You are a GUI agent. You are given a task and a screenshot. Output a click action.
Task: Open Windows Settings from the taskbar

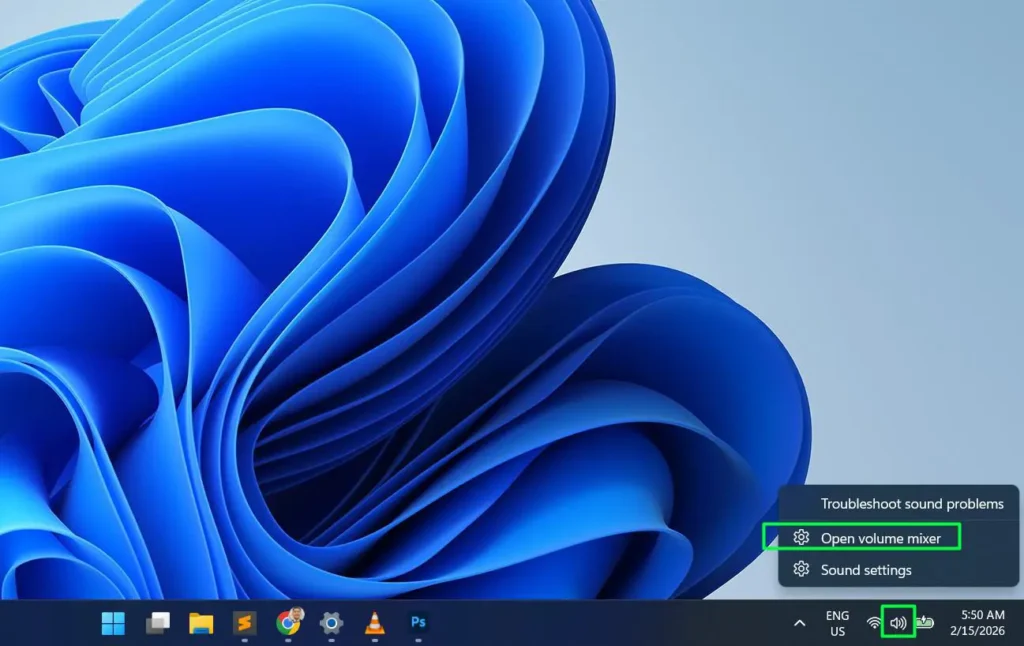(x=331, y=623)
